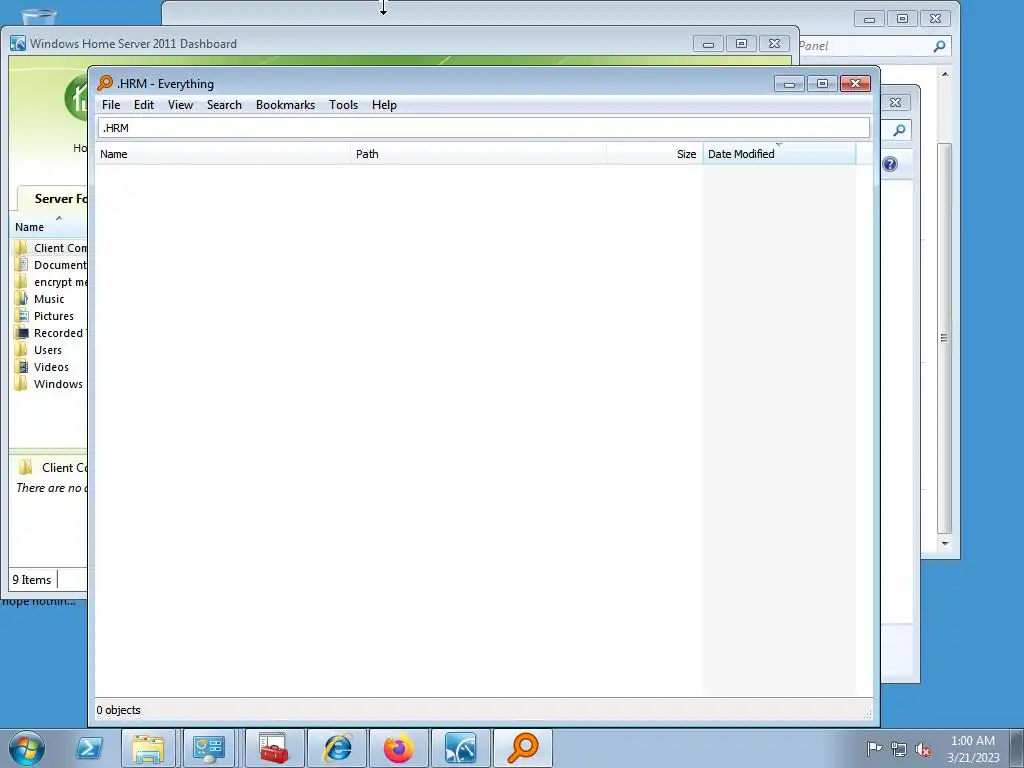Viewport: 1024px width, 768px height.
Task: Sort results by Path column header
Action: tap(479, 154)
